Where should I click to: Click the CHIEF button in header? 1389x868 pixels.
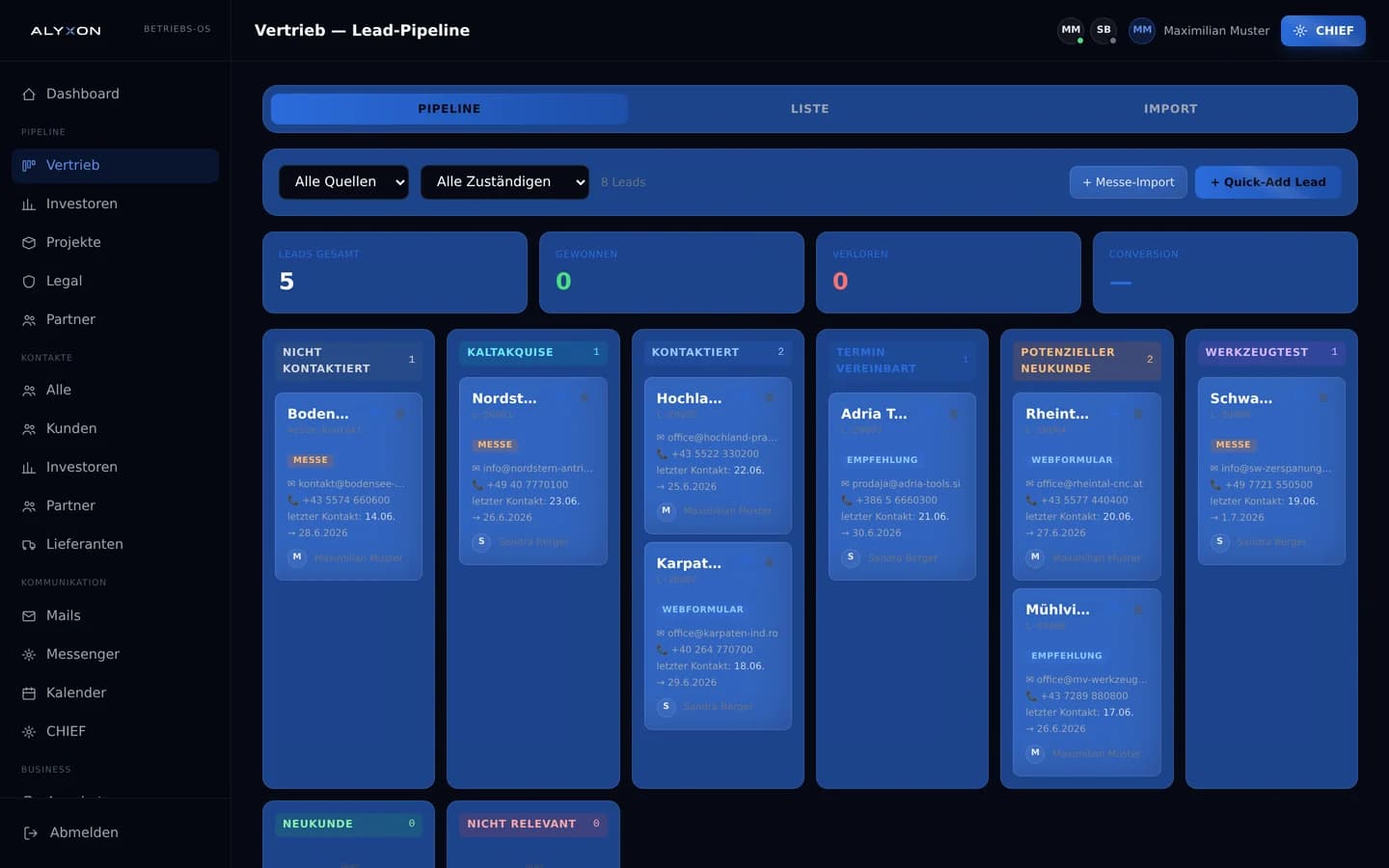point(1322,31)
